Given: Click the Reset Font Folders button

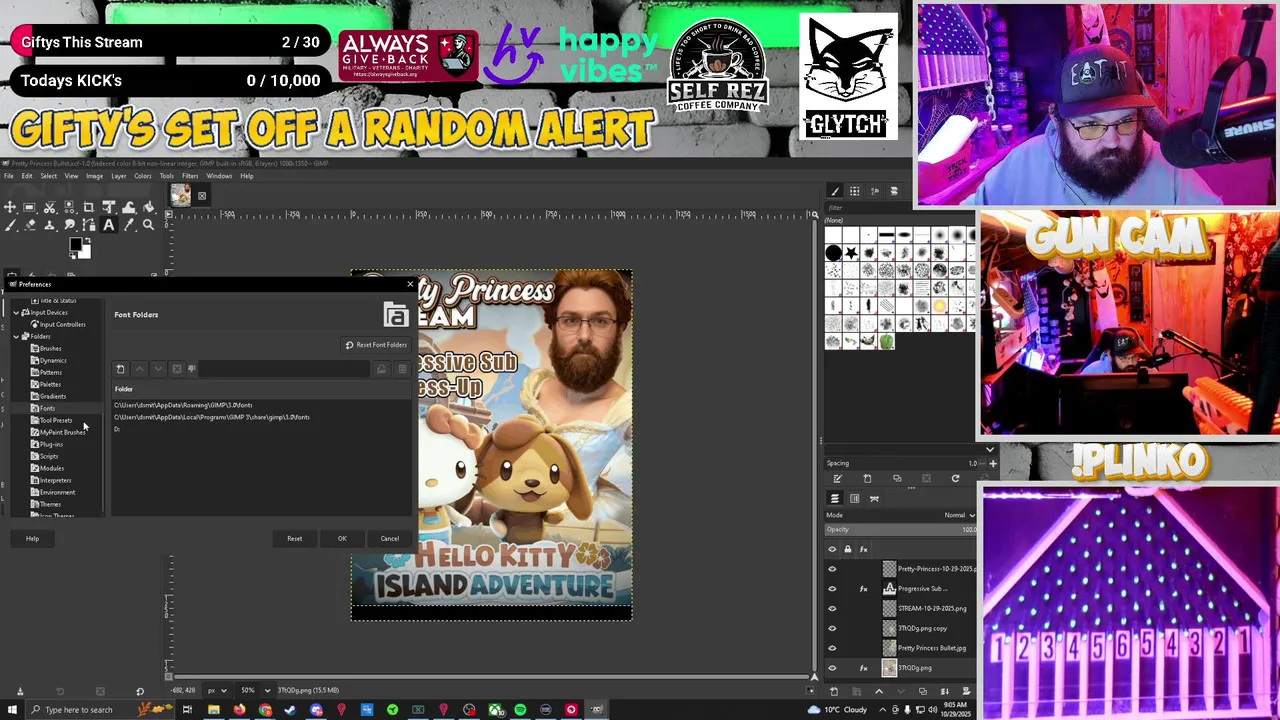Looking at the screenshot, I should coord(376,345).
